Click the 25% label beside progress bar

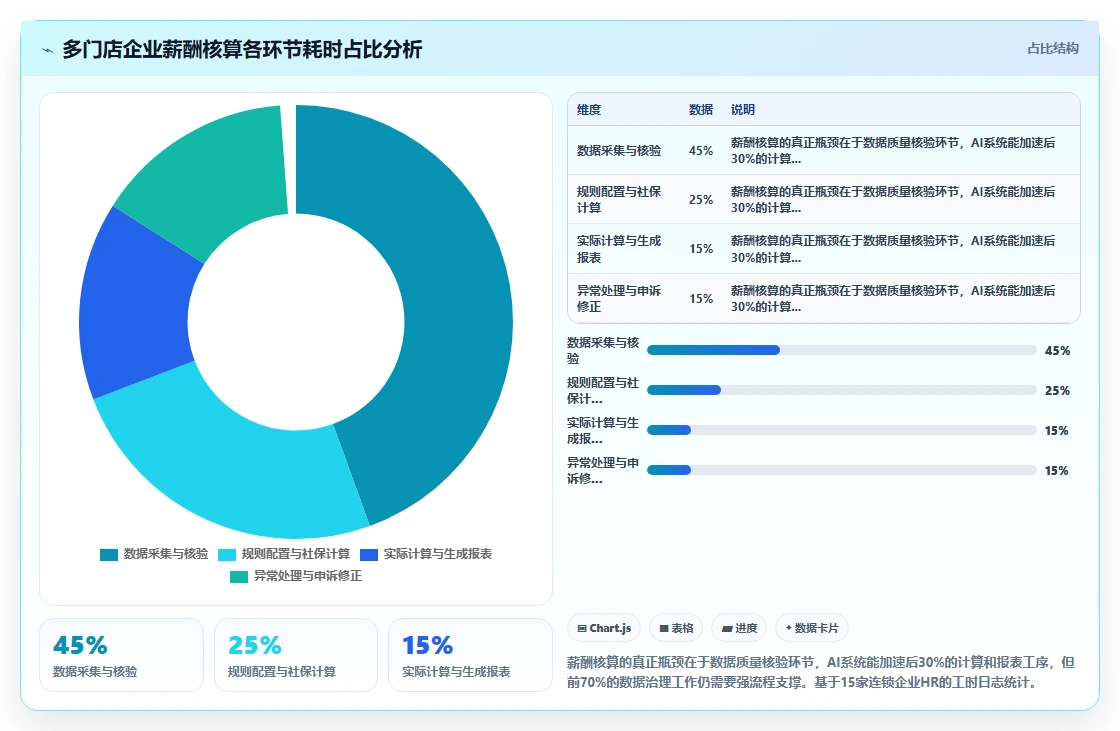tap(1057, 391)
